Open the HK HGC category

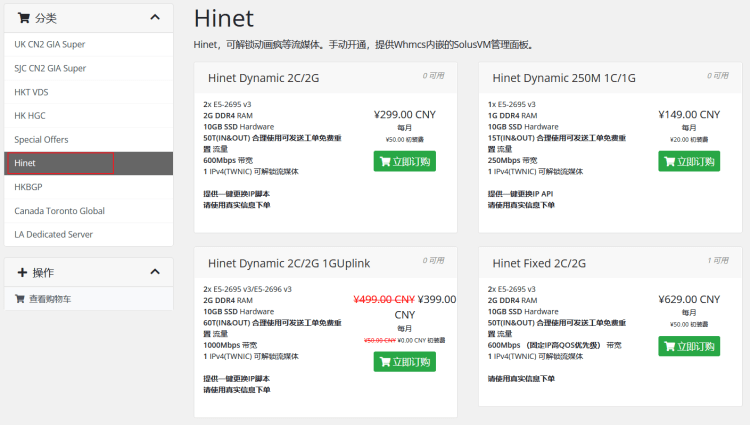coord(88,116)
